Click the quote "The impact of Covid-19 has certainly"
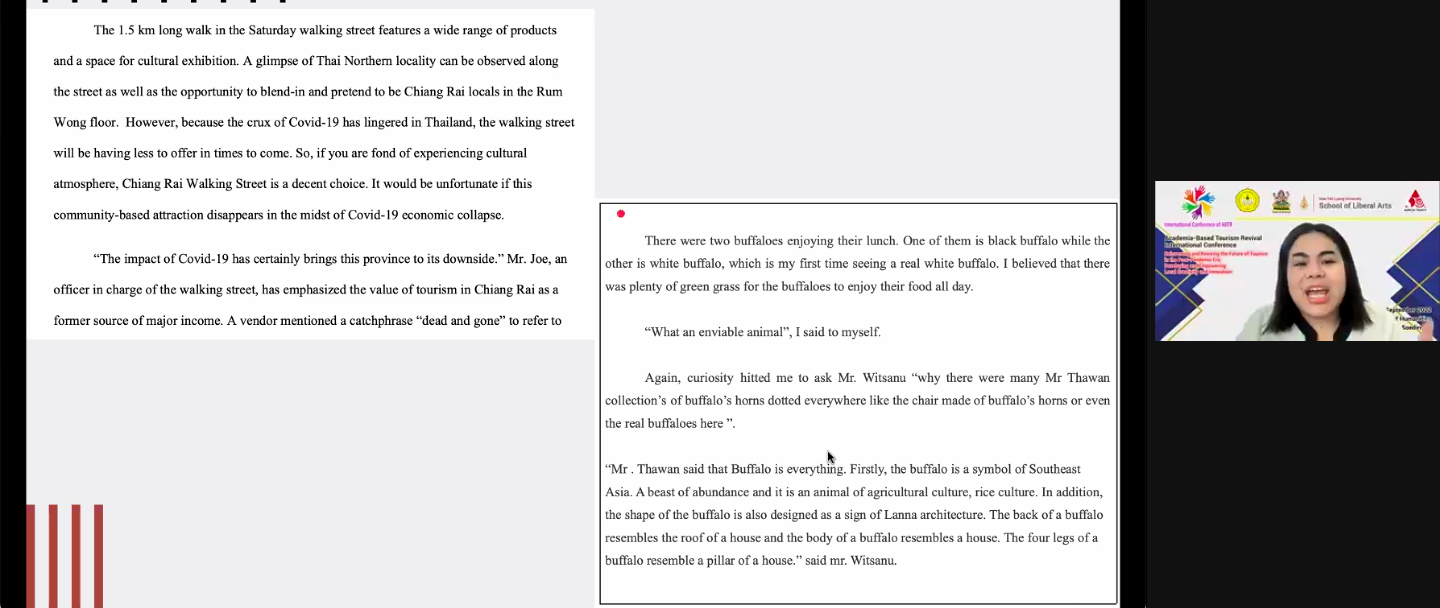This screenshot has height=608, width=1440. click(330, 259)
